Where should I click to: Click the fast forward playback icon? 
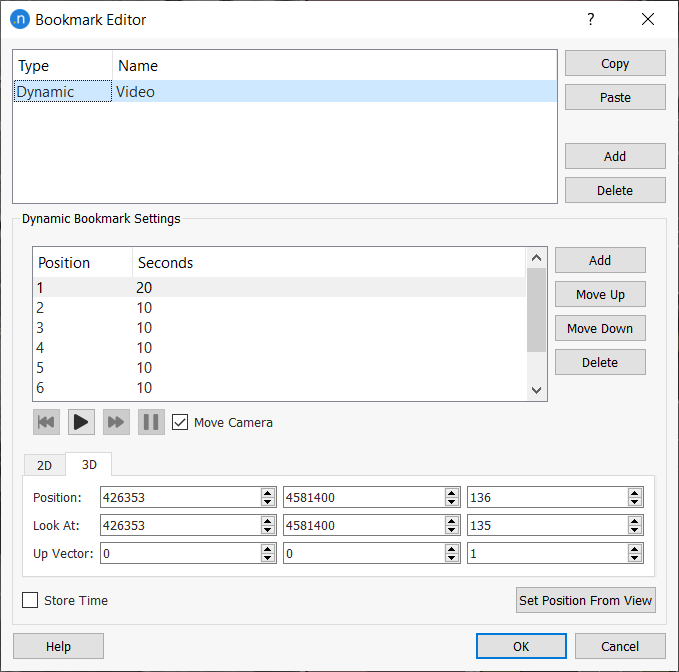pos(116,422)
